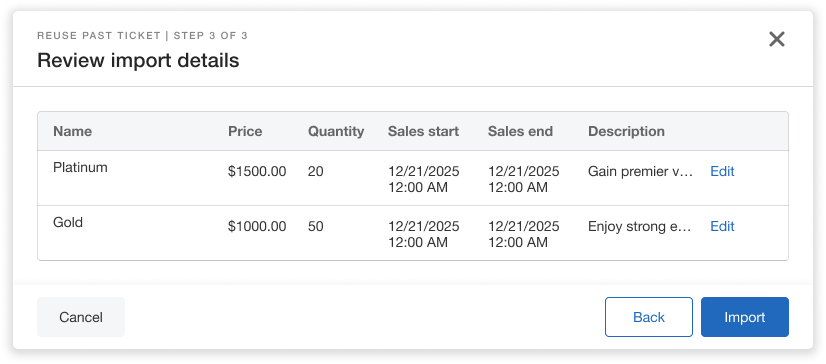The width and height of the screenshot is (826, 364).
Task: Click the Platinum quantity value 20
Action: tap(316, 171)
